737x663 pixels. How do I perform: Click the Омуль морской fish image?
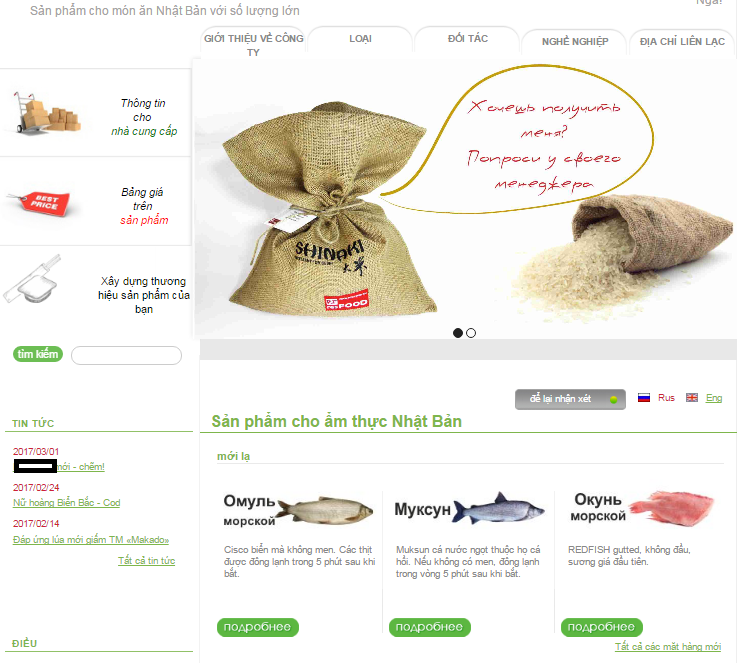[325, 509]
